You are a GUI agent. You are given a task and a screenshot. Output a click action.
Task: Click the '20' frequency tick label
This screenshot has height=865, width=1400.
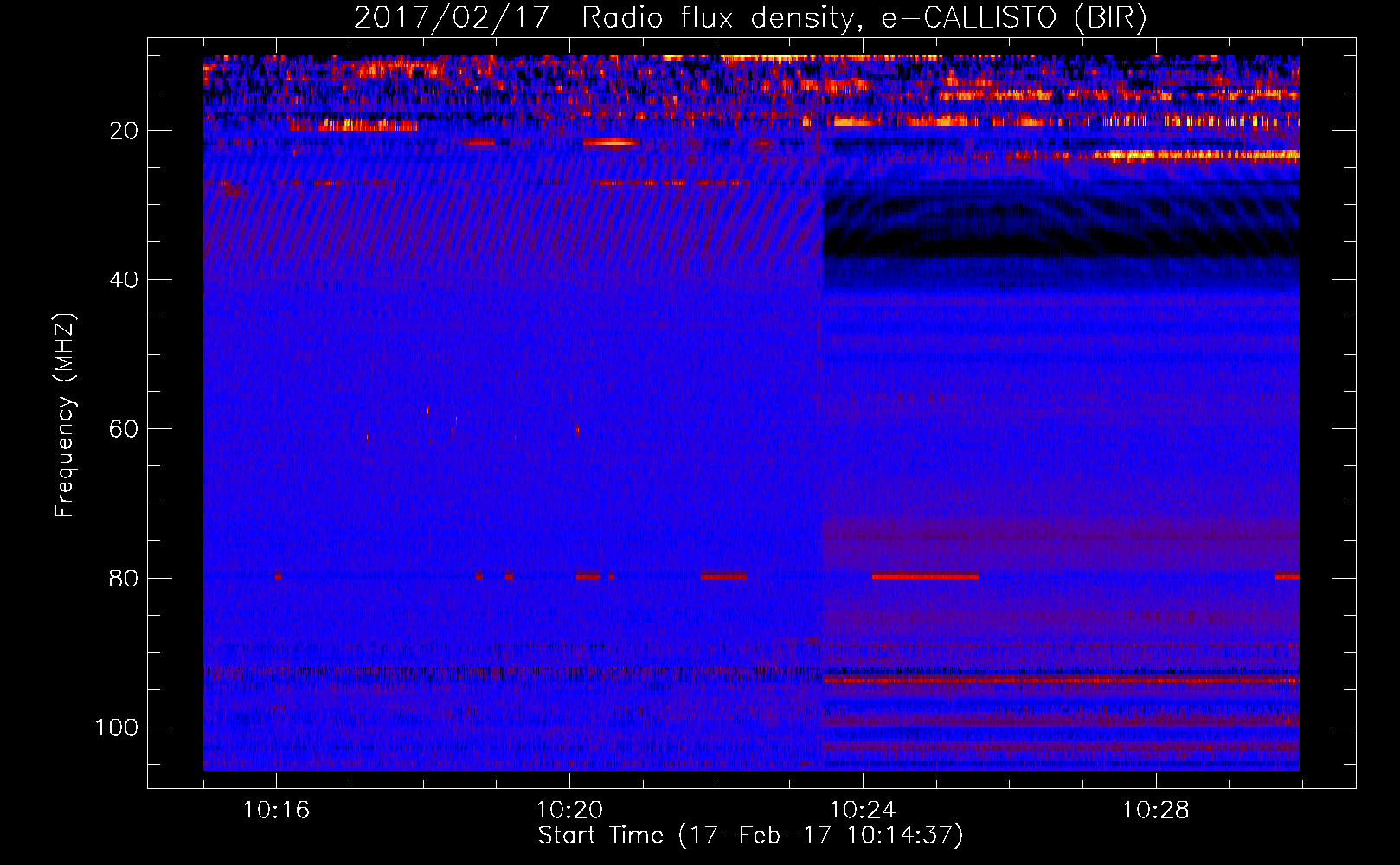[124, 131]
